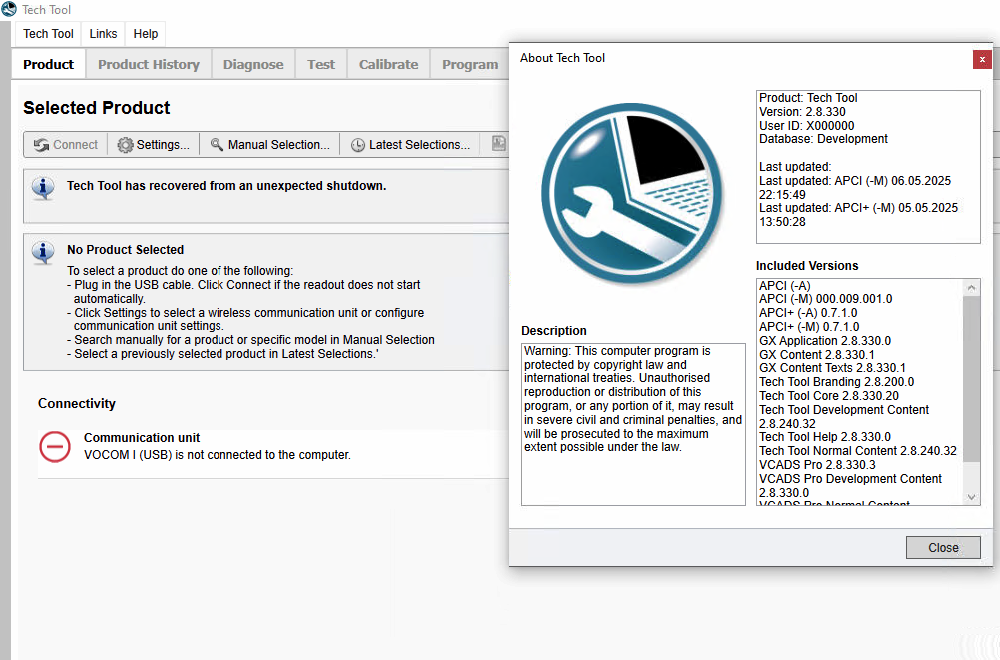This screenshot has height=660, width=1000.
Task: Open Settings via the gear icon
Action: [x=125, y=145]
